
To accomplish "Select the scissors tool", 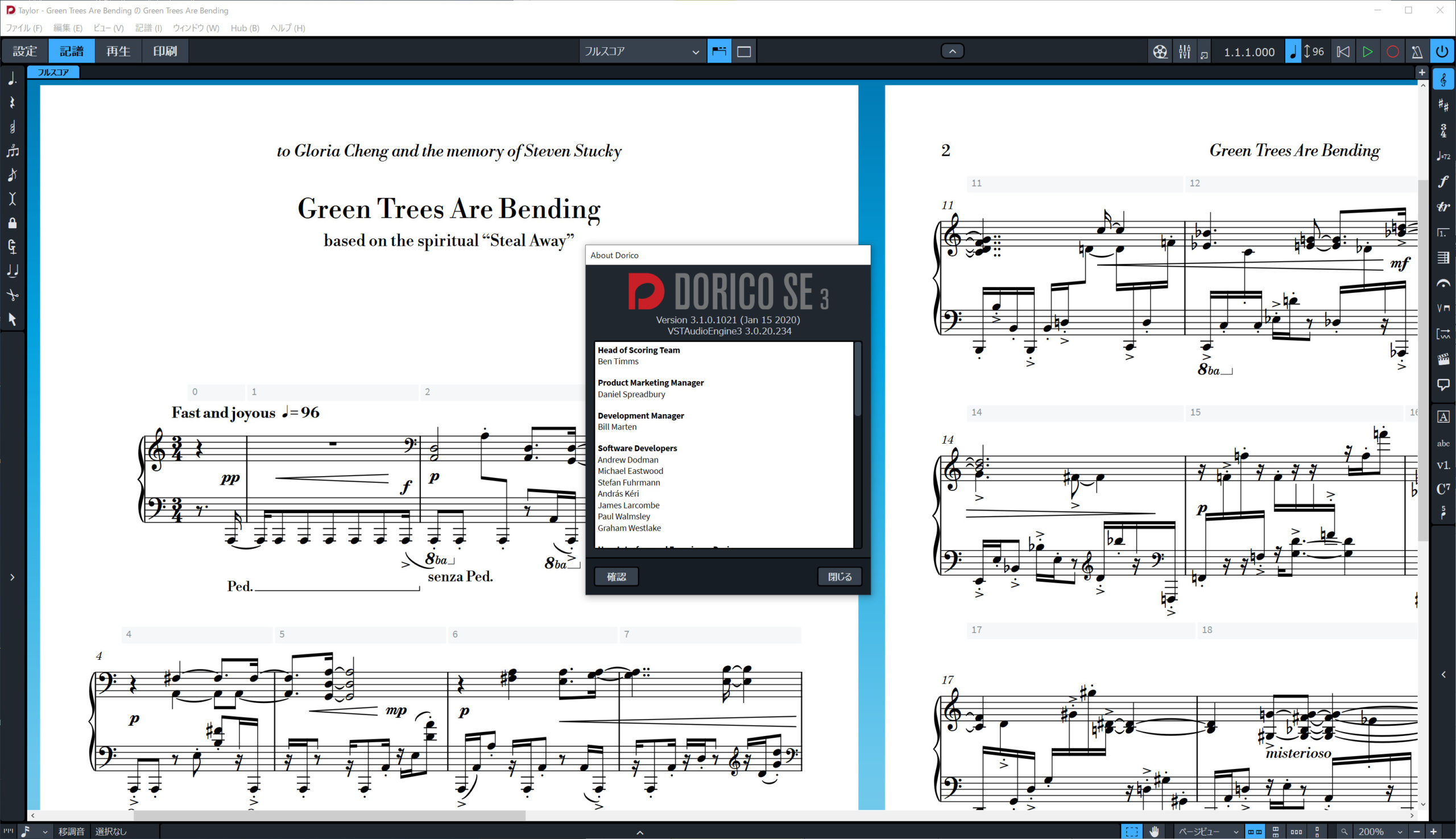I will (12, 295).
